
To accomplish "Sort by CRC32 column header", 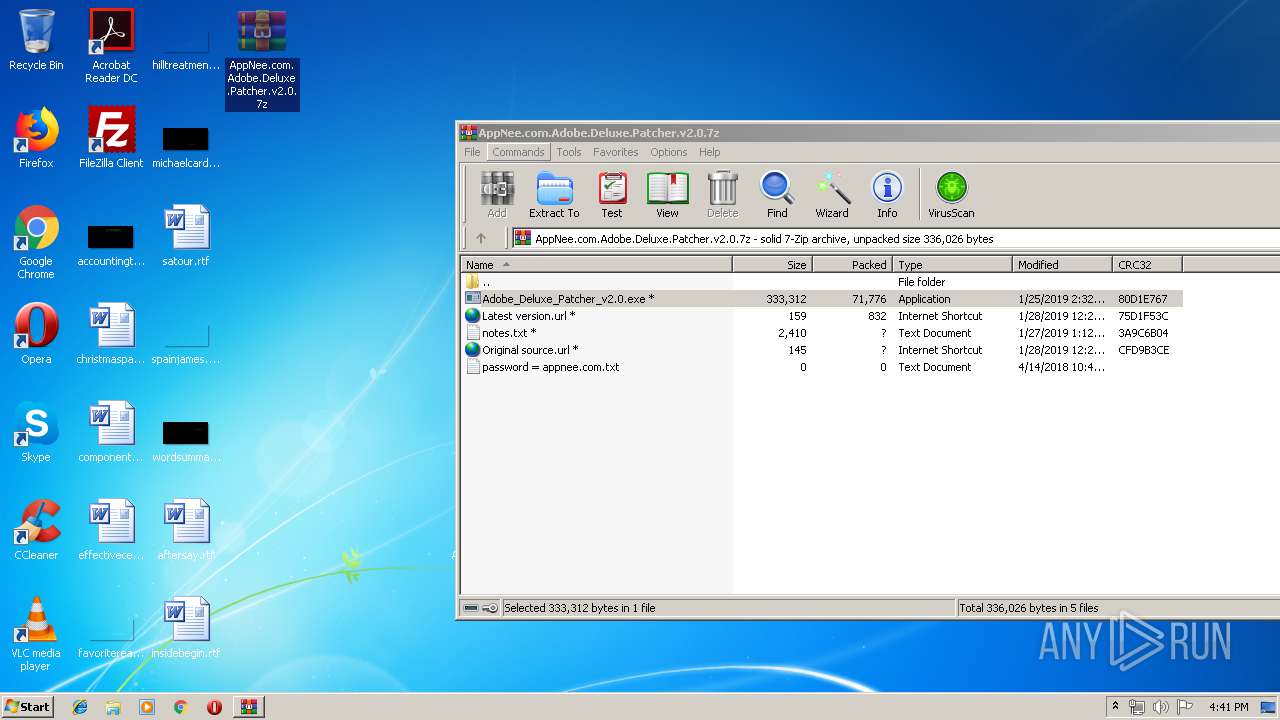I will (x=1148, y=265).
